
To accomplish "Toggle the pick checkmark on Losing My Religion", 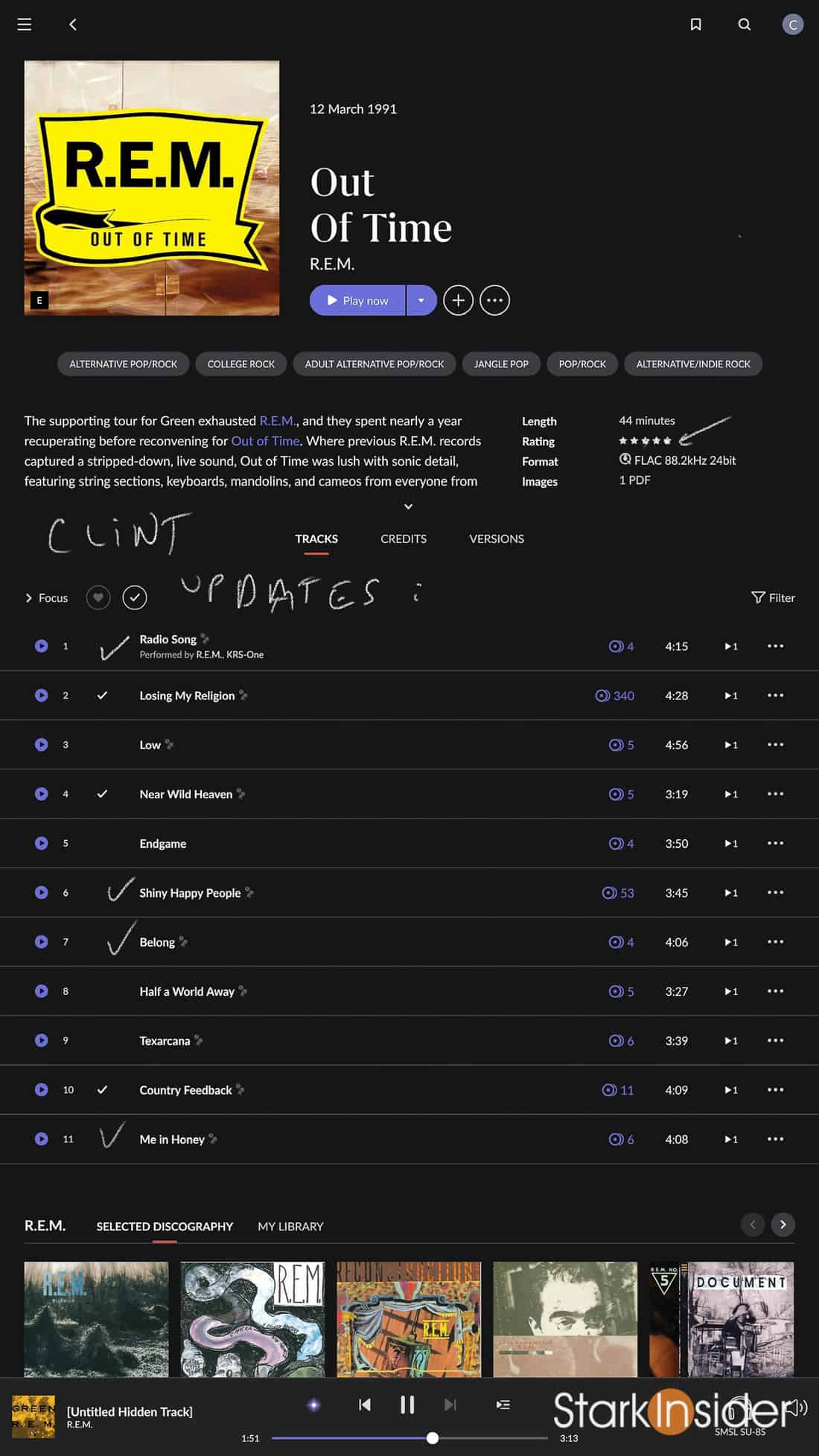I will tap(102, 696).
